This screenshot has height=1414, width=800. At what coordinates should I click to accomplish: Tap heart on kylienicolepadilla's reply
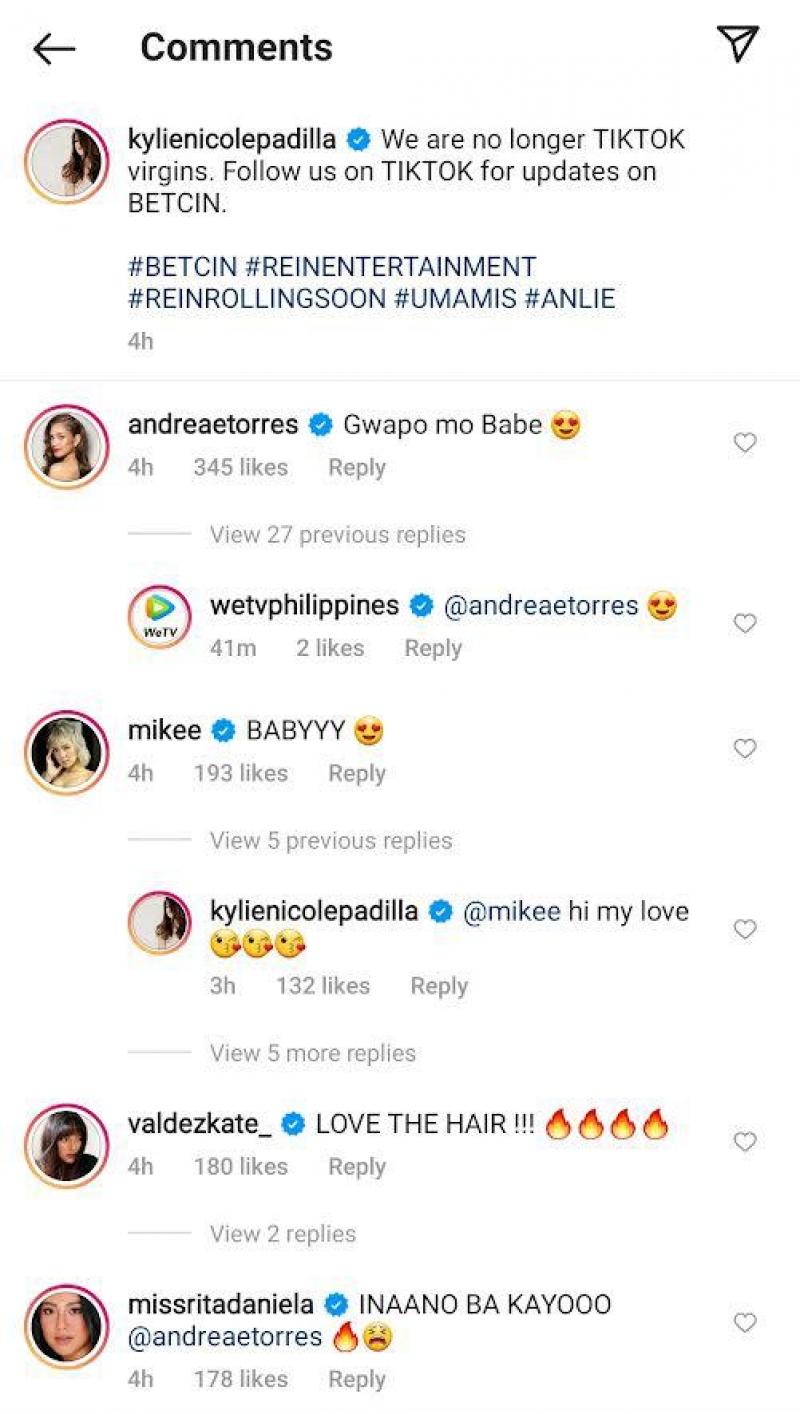point(745,930)
